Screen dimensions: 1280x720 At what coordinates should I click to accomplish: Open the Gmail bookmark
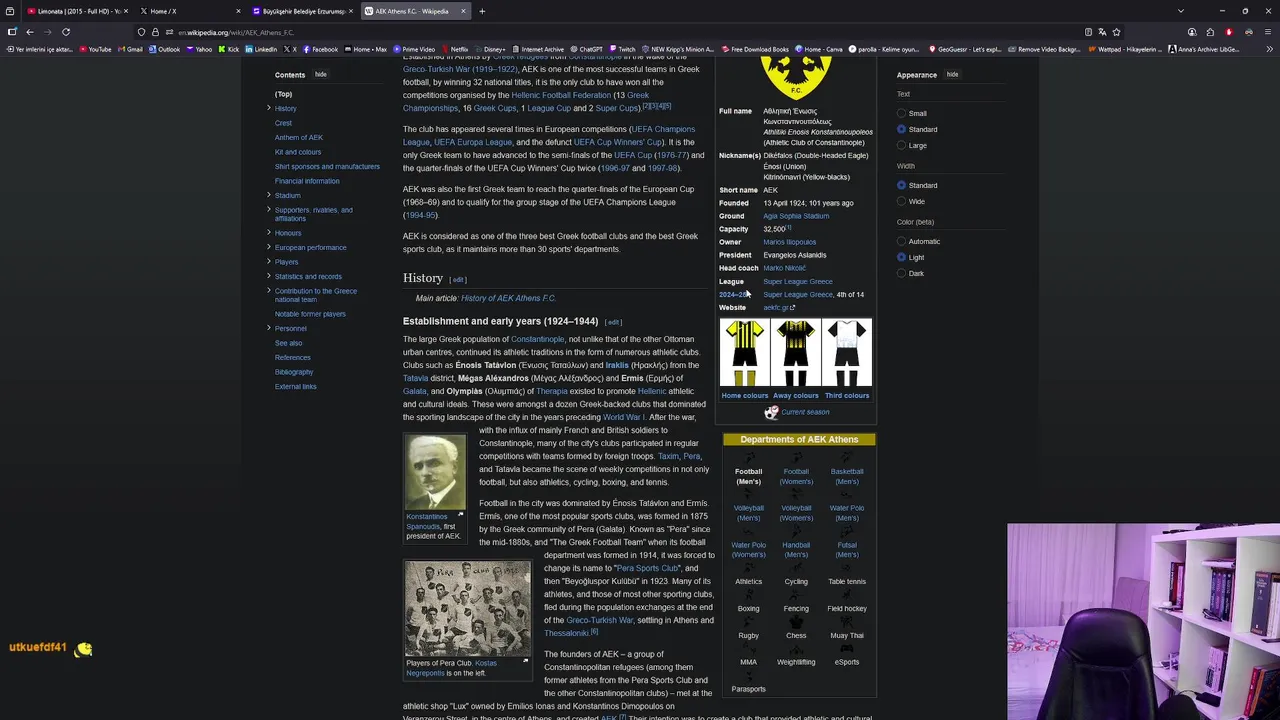[131, 49]
